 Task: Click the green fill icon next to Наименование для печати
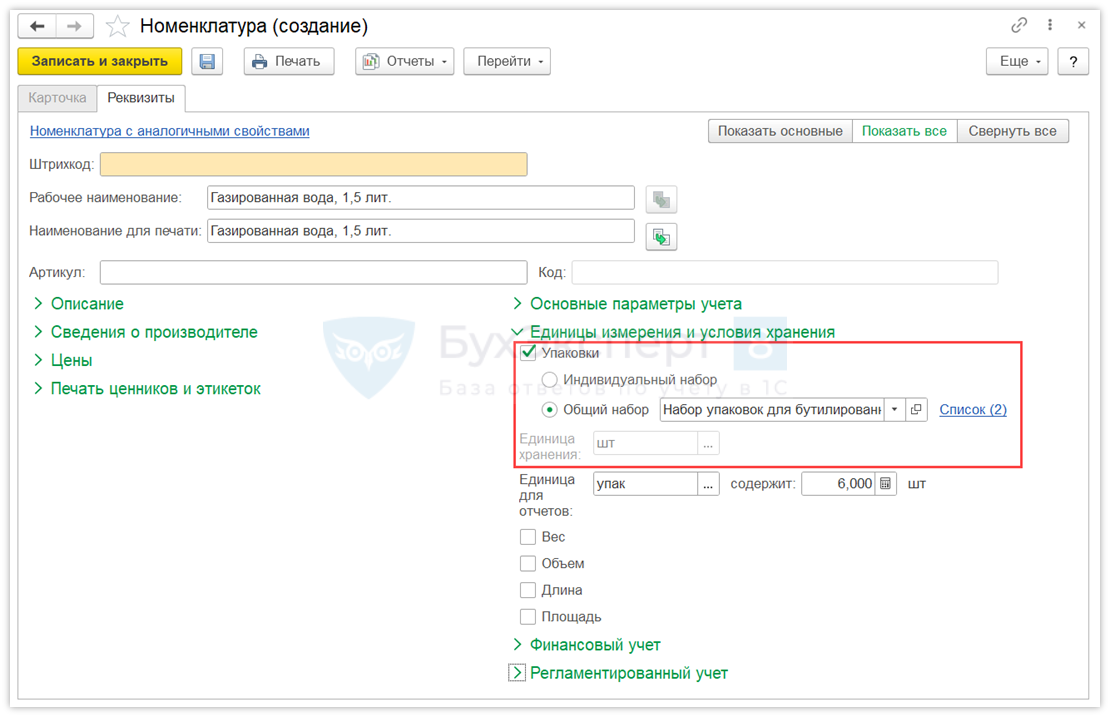[x=661, y=237]
